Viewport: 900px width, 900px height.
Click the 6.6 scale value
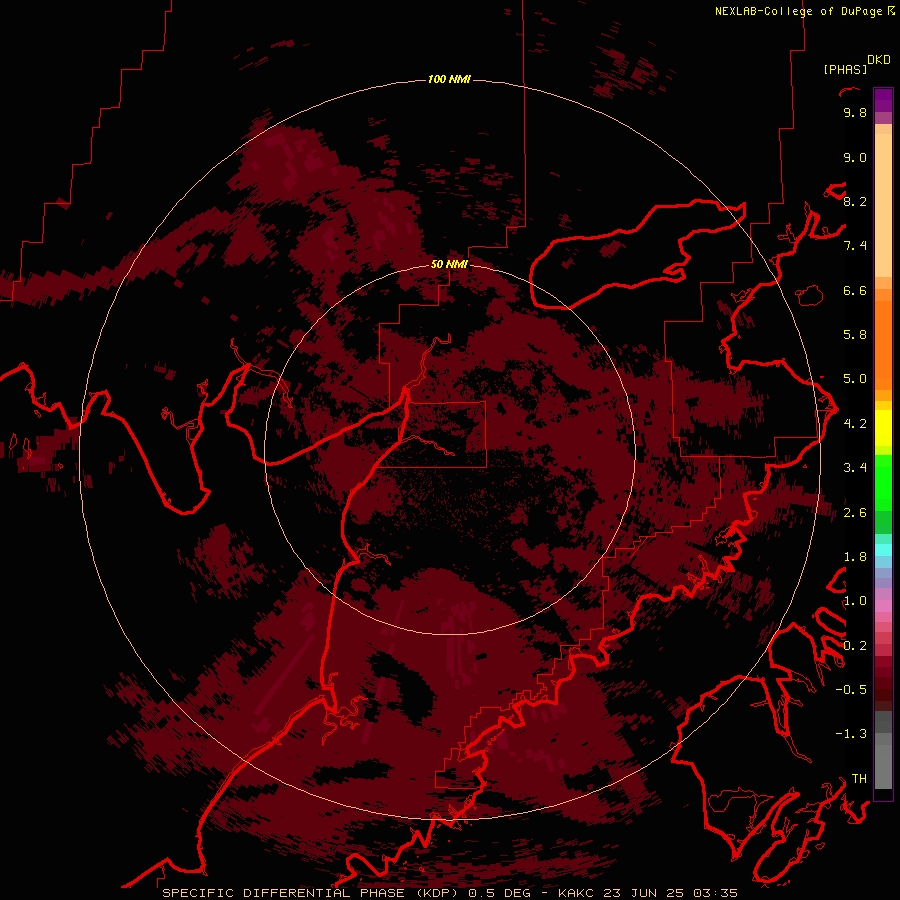855,291
